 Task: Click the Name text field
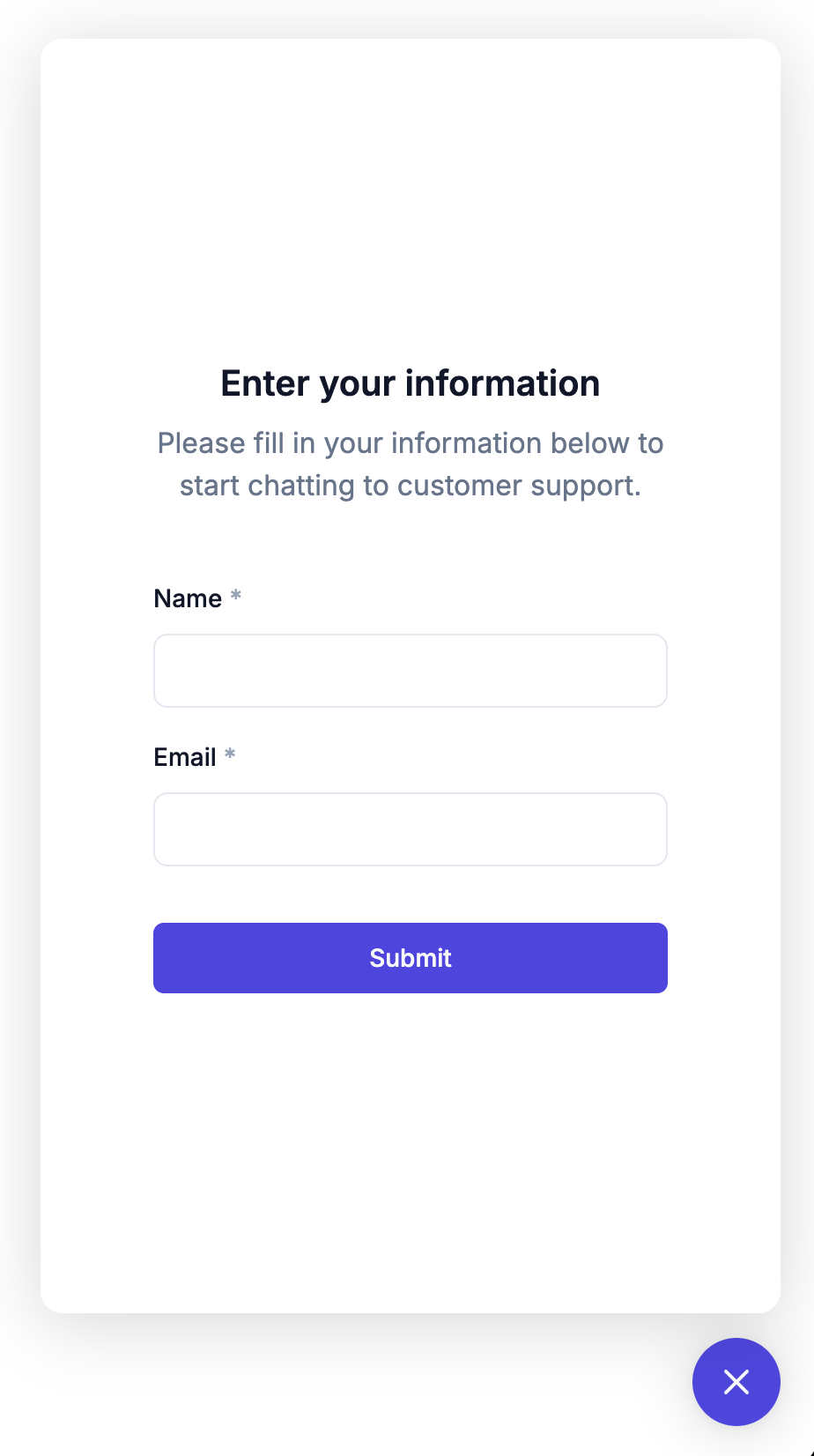pos(410,671)
